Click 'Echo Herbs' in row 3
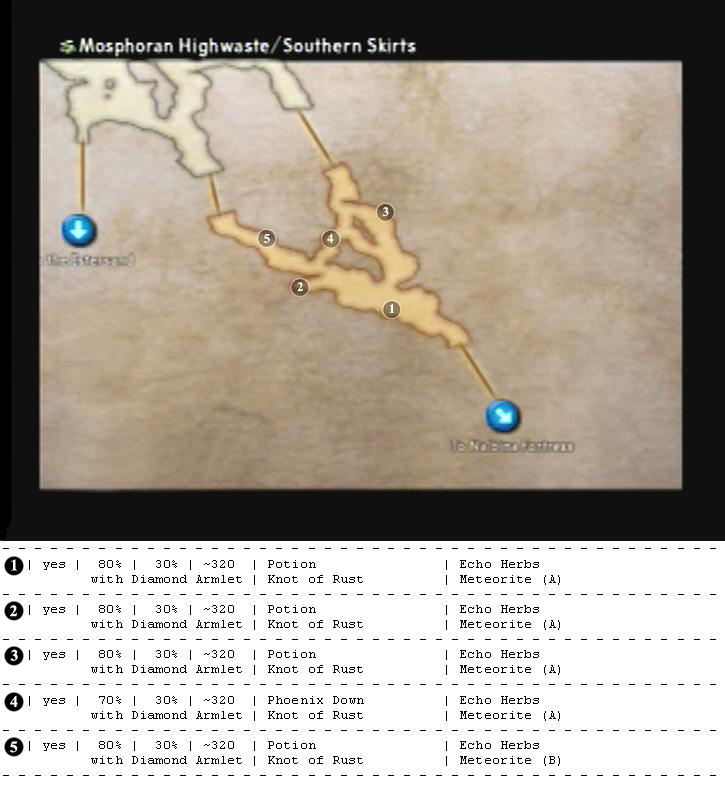 (499, 655)
